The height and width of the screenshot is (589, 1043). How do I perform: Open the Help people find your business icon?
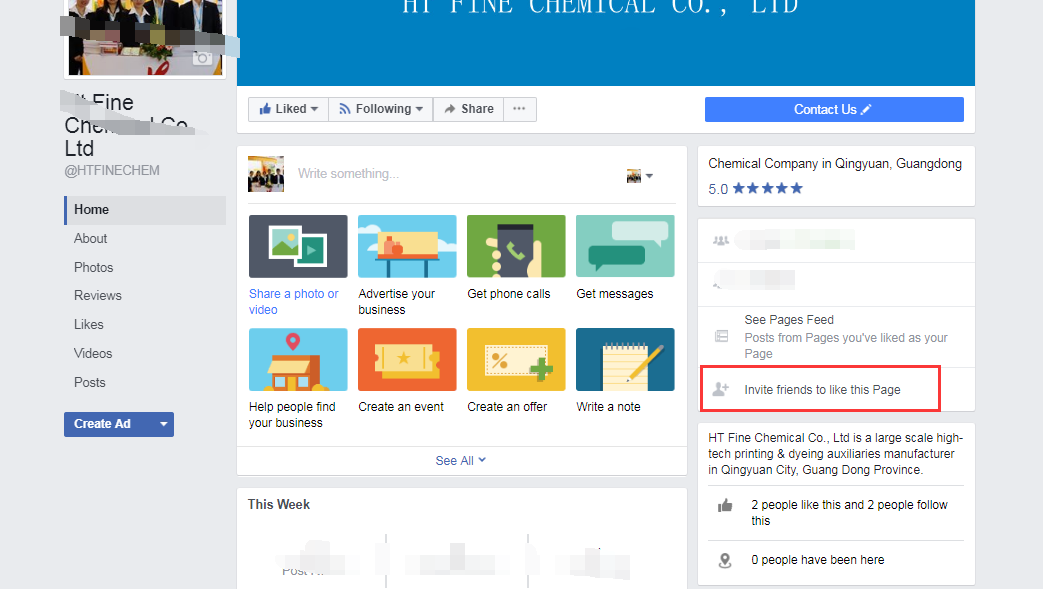tap(298, 359)
